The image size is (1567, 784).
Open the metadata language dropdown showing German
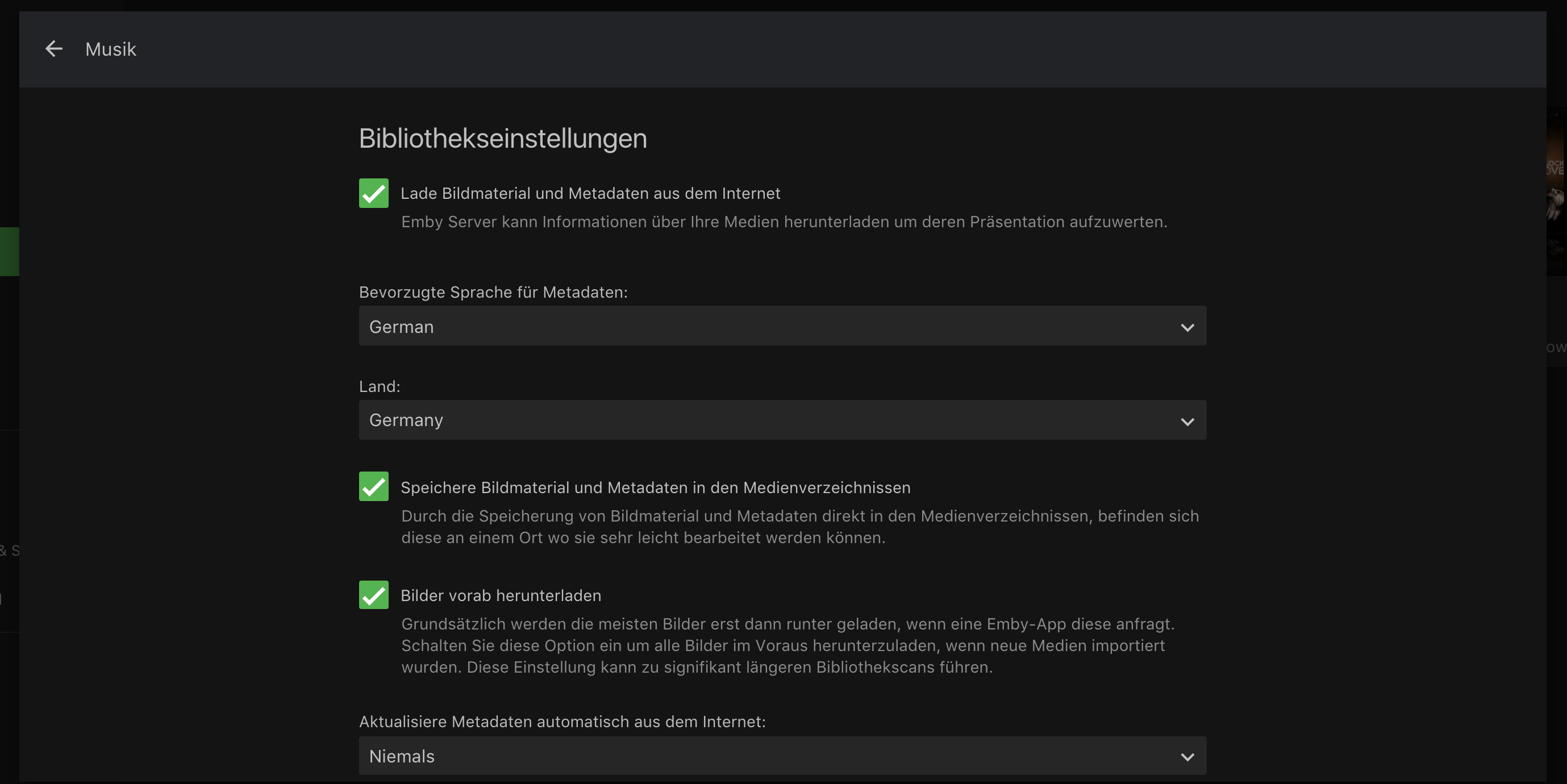tap(782, 326)
